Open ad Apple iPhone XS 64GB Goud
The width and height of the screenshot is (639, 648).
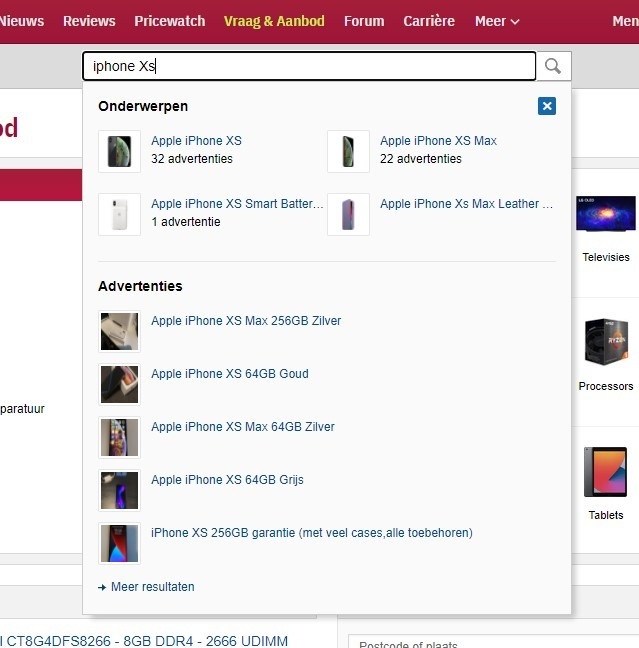click(230, 374)
